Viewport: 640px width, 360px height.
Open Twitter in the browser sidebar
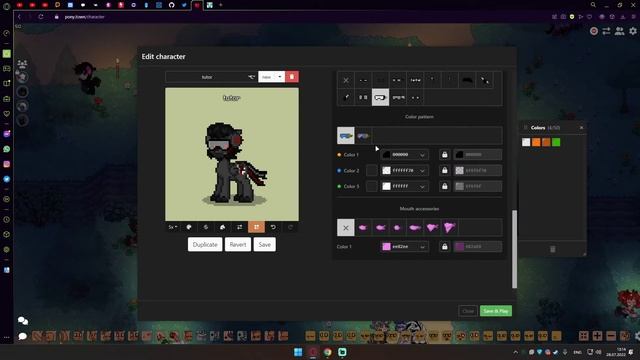[7, 179]
